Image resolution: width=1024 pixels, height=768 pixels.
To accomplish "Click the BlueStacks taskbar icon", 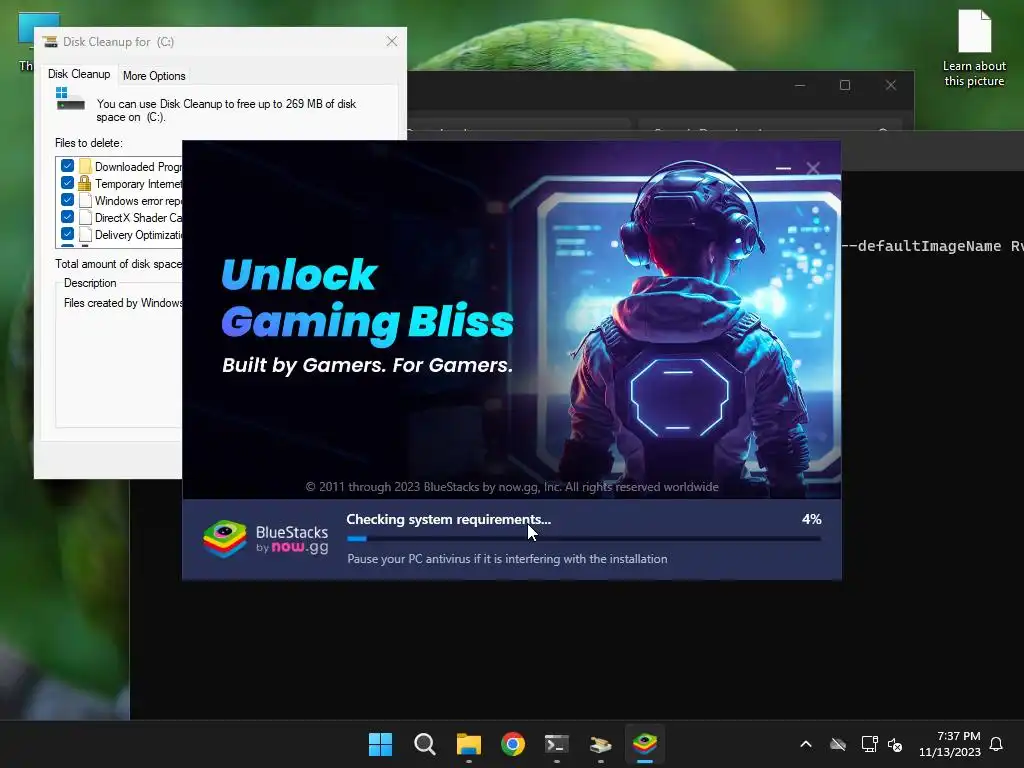I will (645, 744).
